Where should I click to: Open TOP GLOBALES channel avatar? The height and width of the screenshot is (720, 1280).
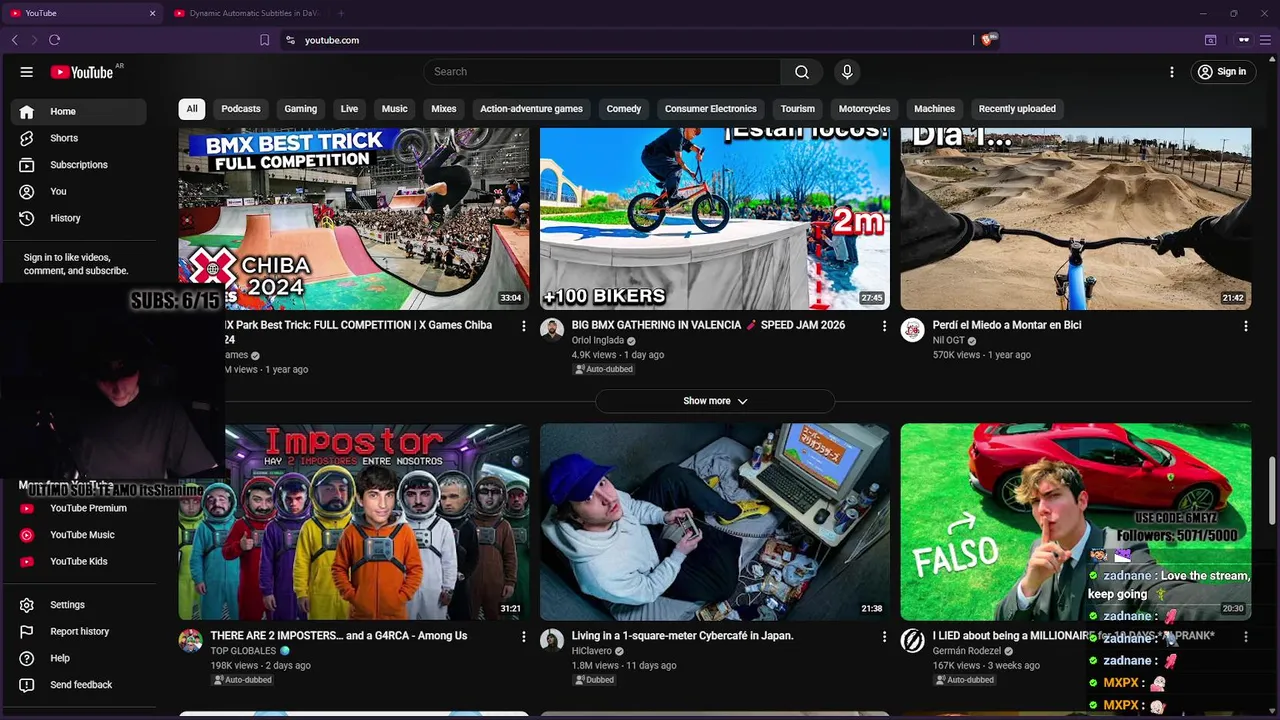point(191,641)
